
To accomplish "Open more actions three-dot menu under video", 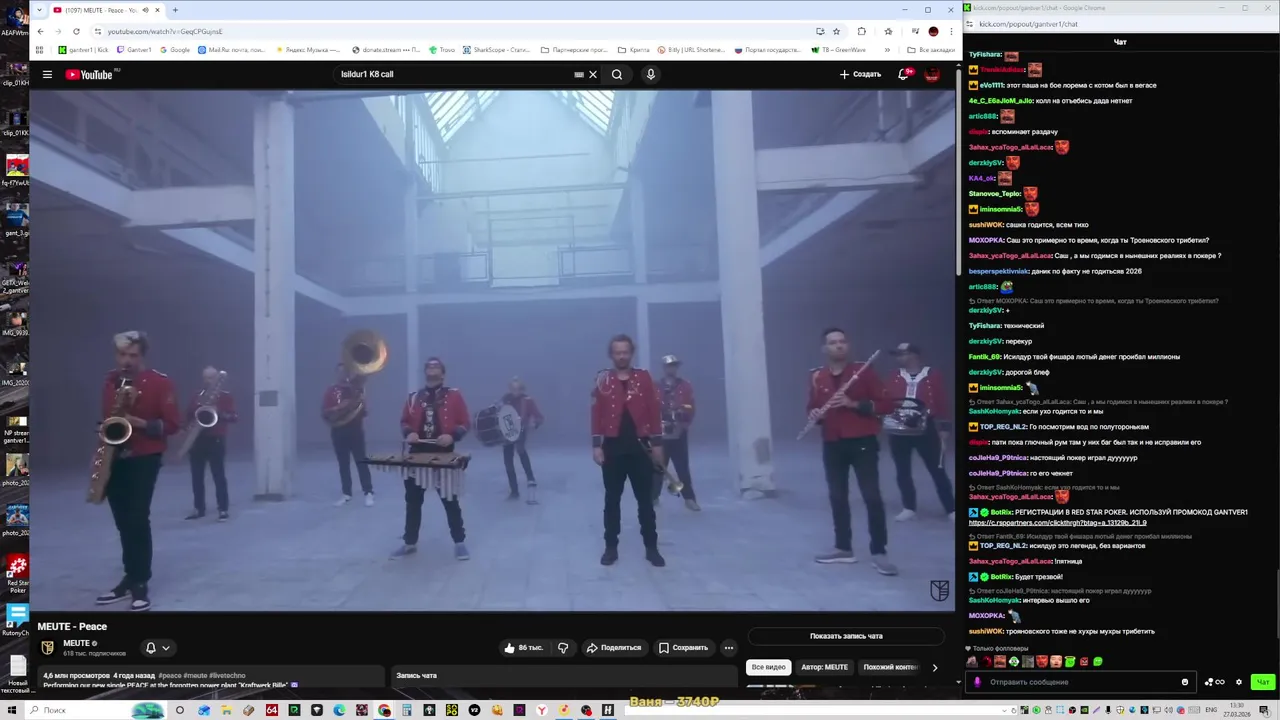I will tap(729, 648).
